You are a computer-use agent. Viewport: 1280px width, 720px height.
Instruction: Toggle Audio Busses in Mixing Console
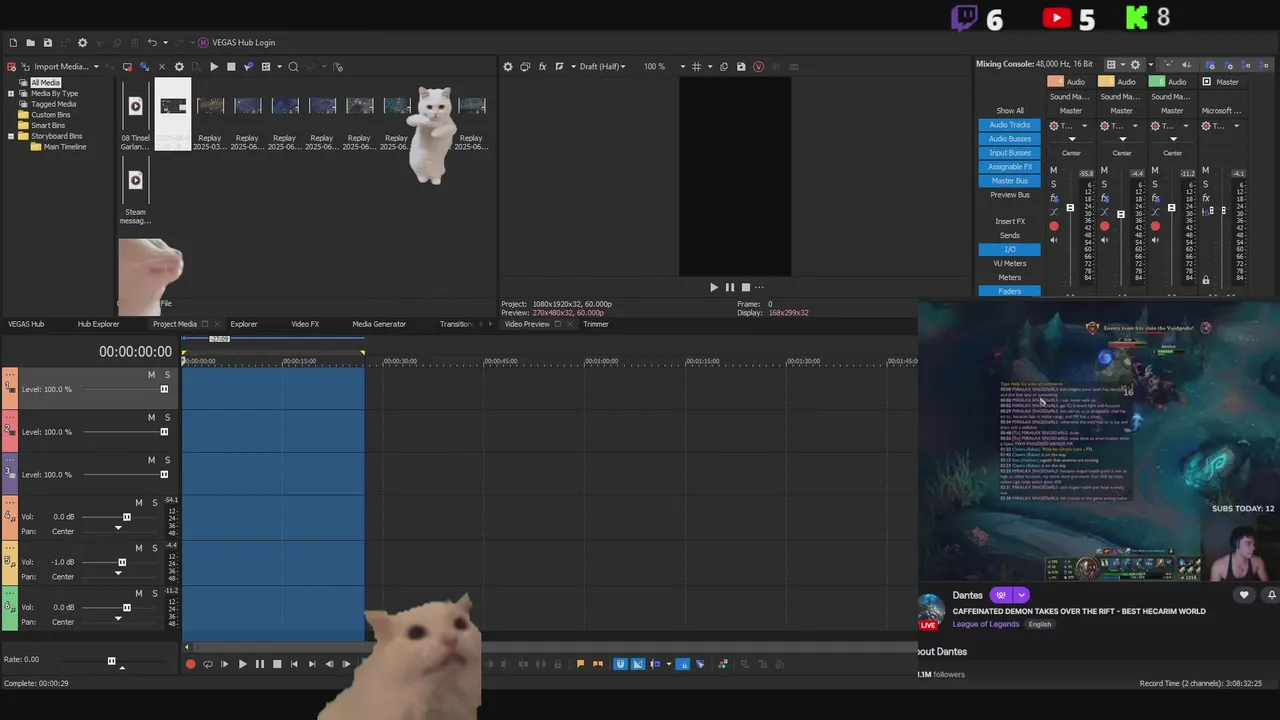tap(1009, 139)
